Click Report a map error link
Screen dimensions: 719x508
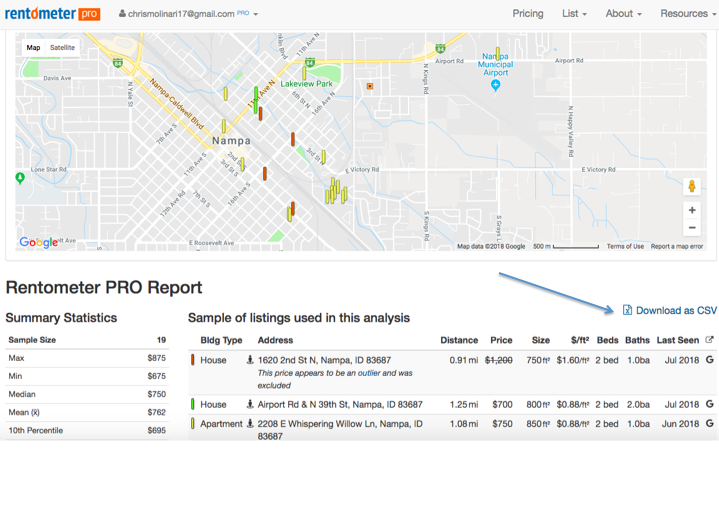[677, 246]
